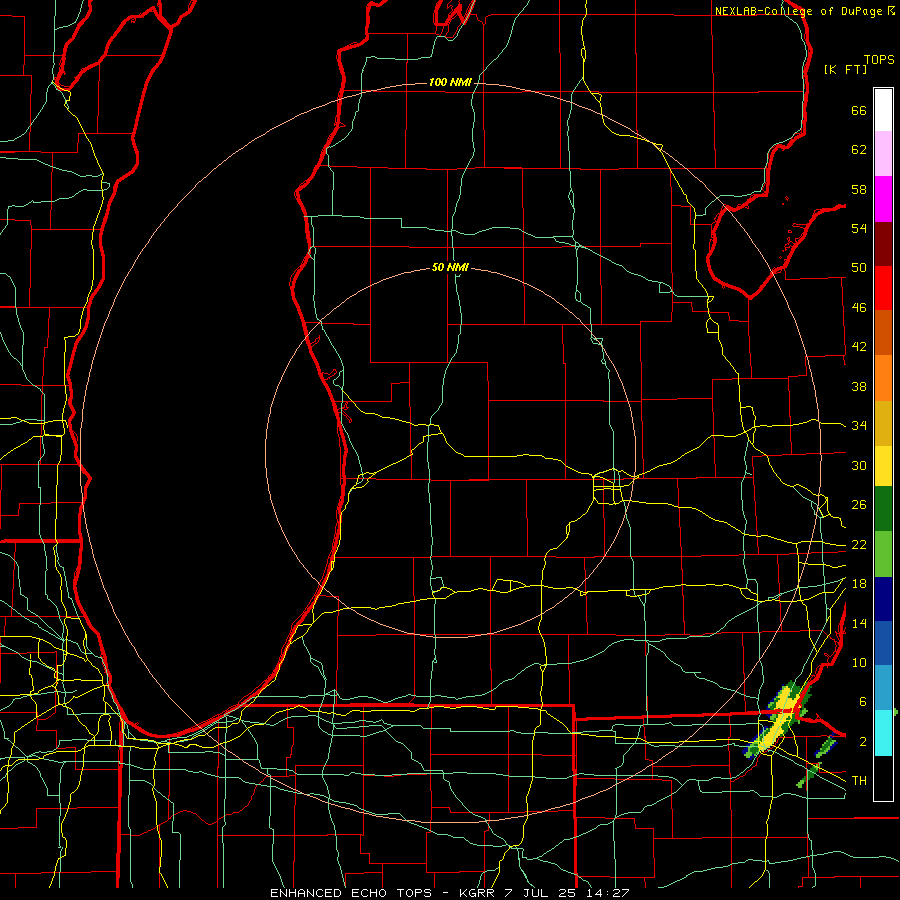The image size is (900, 900).
Task: Click the yellow echo top storm cell
Action: click(x=779, y=720)
